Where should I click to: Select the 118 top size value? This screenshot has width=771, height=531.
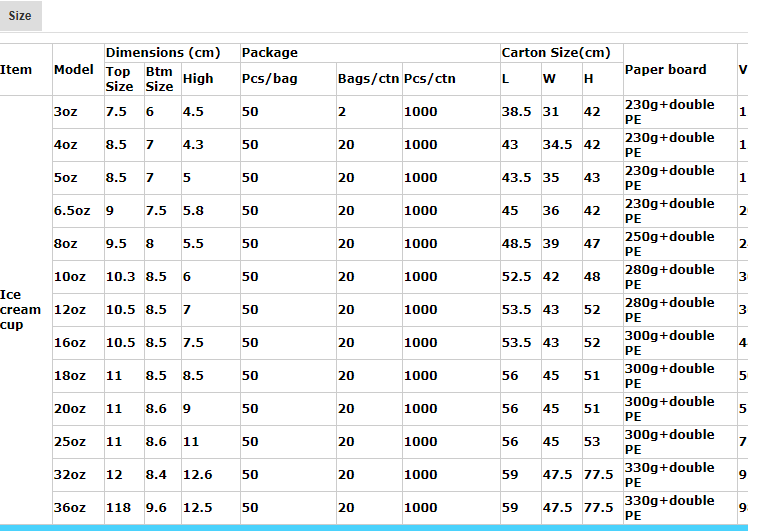click(x=118, y=508)
